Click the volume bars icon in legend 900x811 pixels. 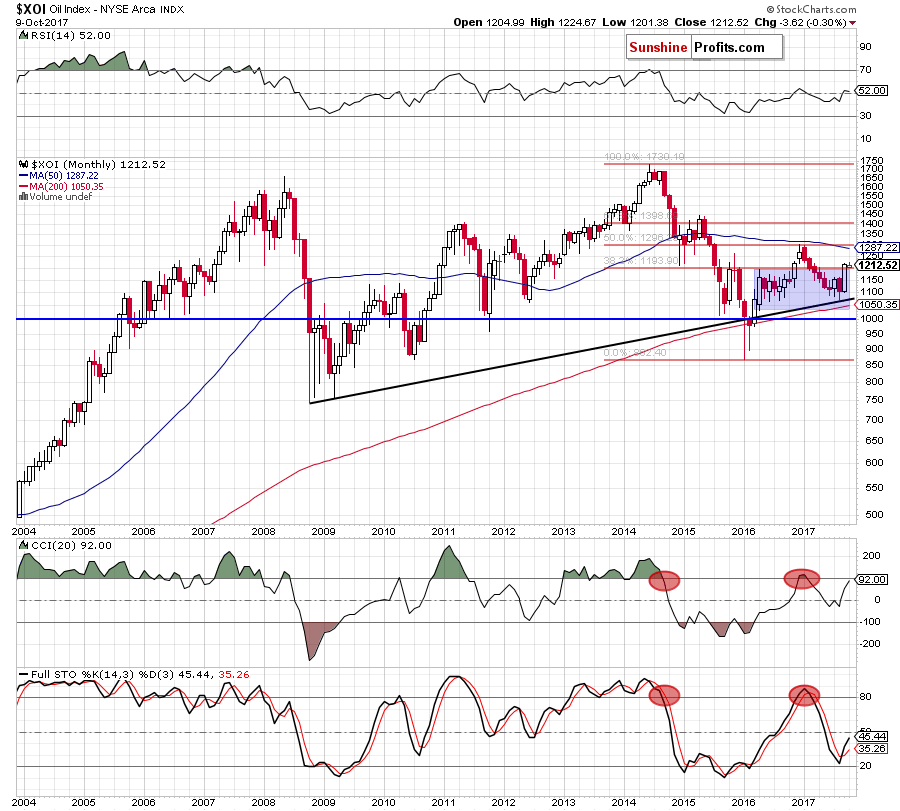(x=24, y=196)
